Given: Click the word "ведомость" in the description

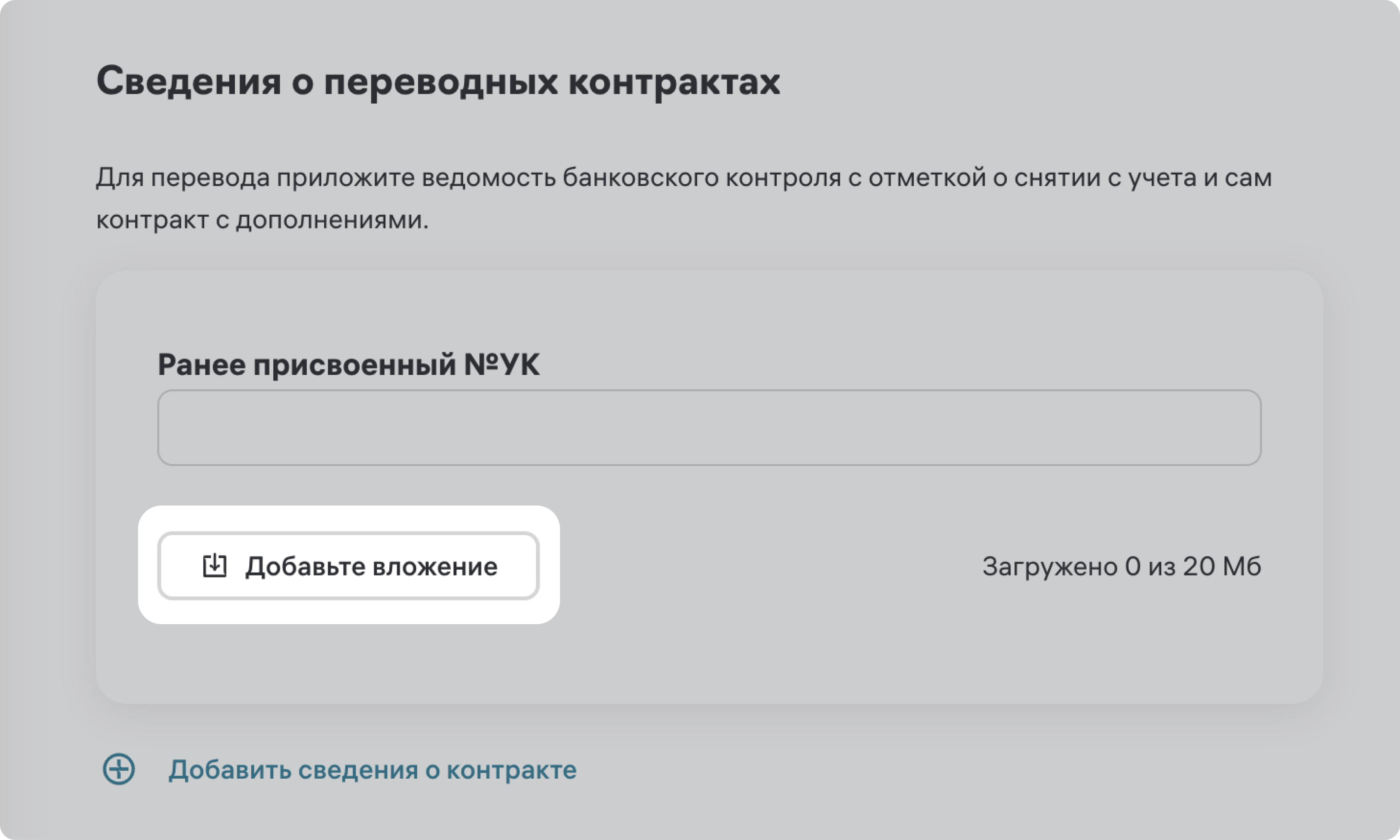Looking at the screenshot, I should 487,178.
